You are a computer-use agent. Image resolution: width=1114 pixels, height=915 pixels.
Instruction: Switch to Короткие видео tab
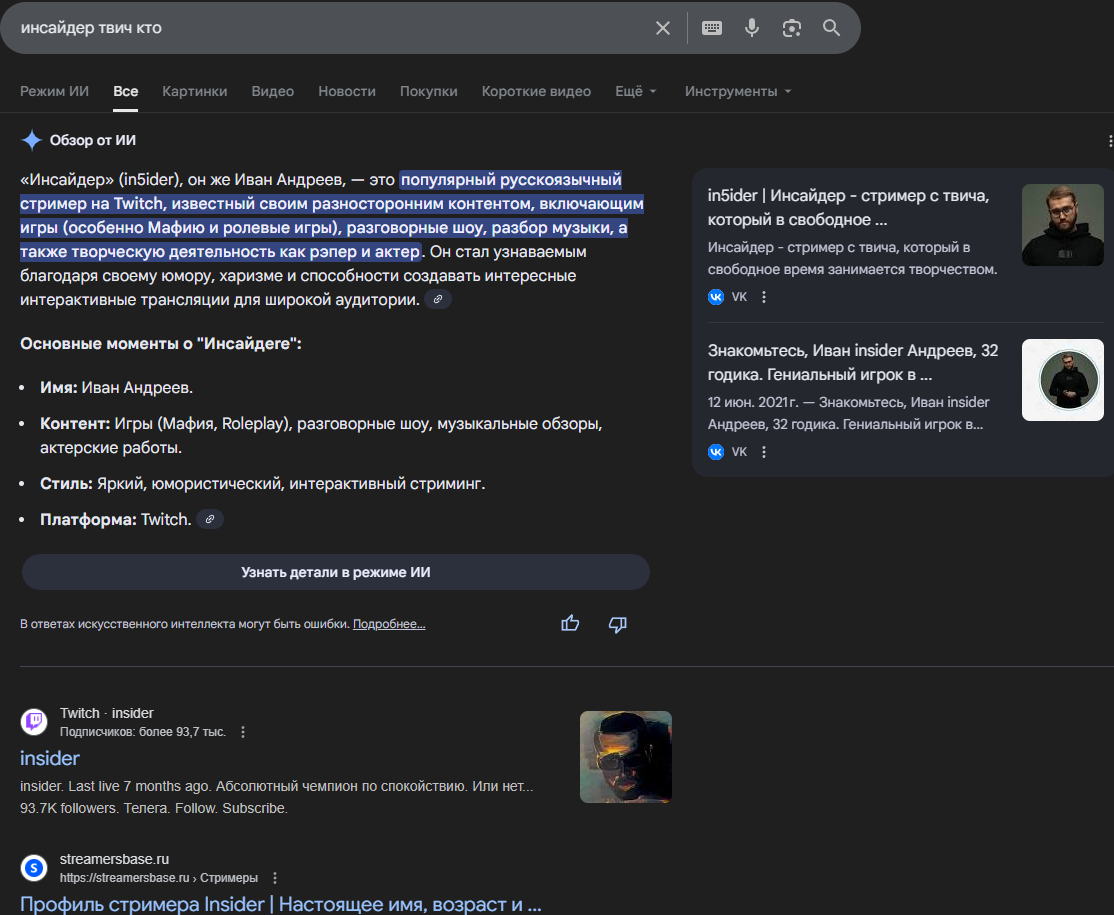pyautogui.click(x=536, y=91)
